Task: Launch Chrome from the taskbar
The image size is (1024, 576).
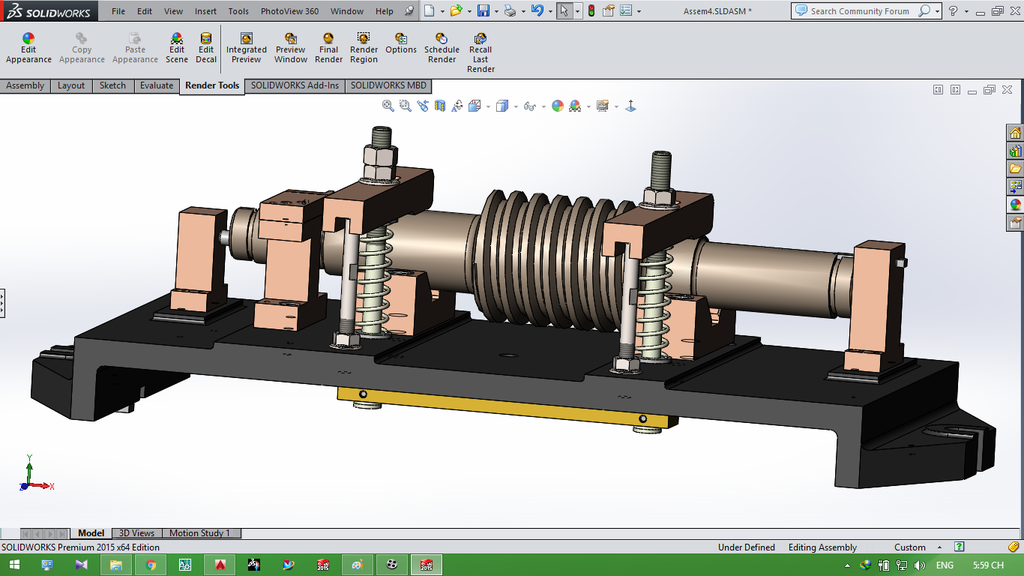Action: pos(151,565)
